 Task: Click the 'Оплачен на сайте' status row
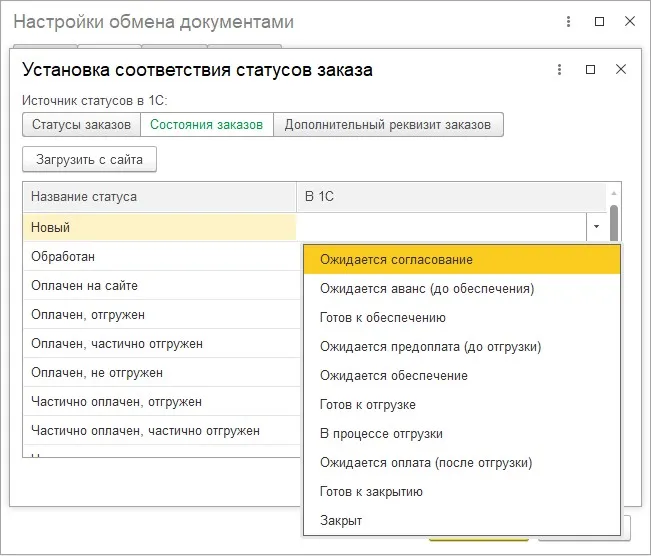(84, 285)
